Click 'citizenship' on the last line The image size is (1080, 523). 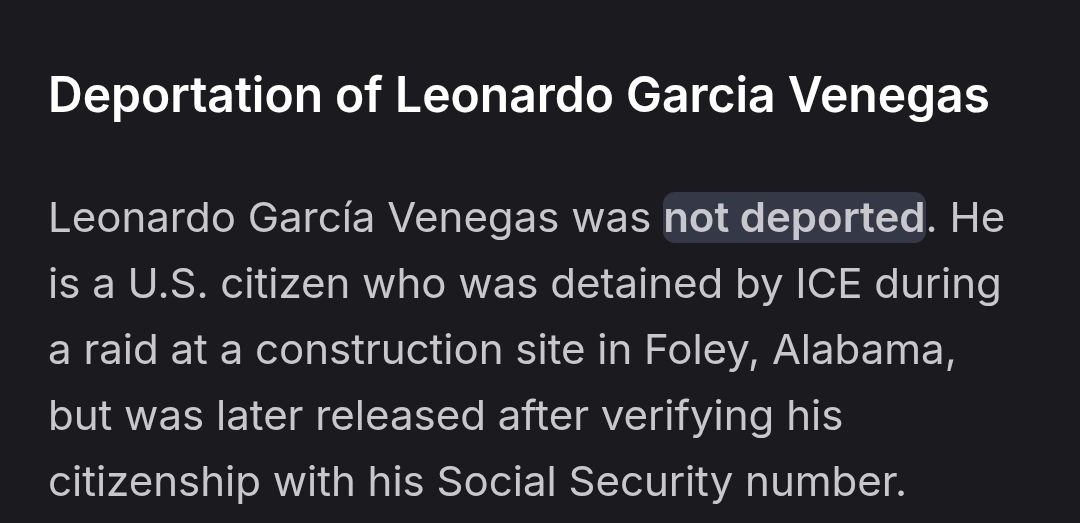[154, 481]
